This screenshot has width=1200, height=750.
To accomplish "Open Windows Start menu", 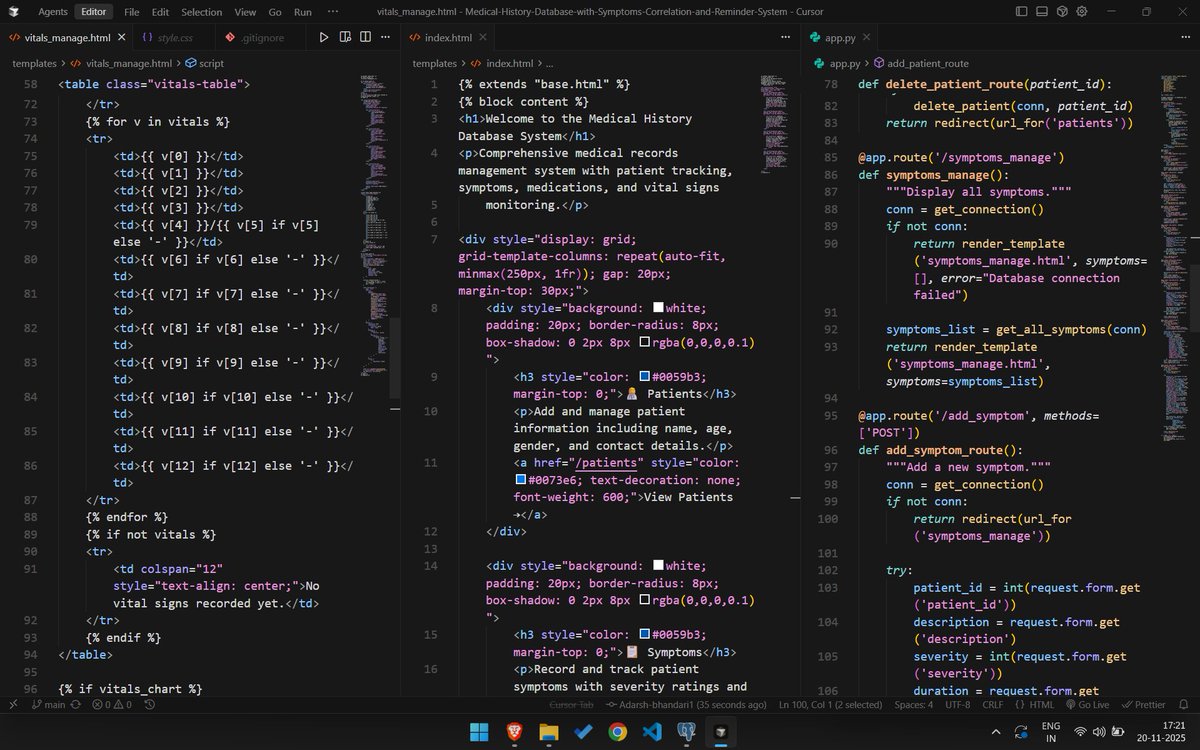I will tap(479, 732).
